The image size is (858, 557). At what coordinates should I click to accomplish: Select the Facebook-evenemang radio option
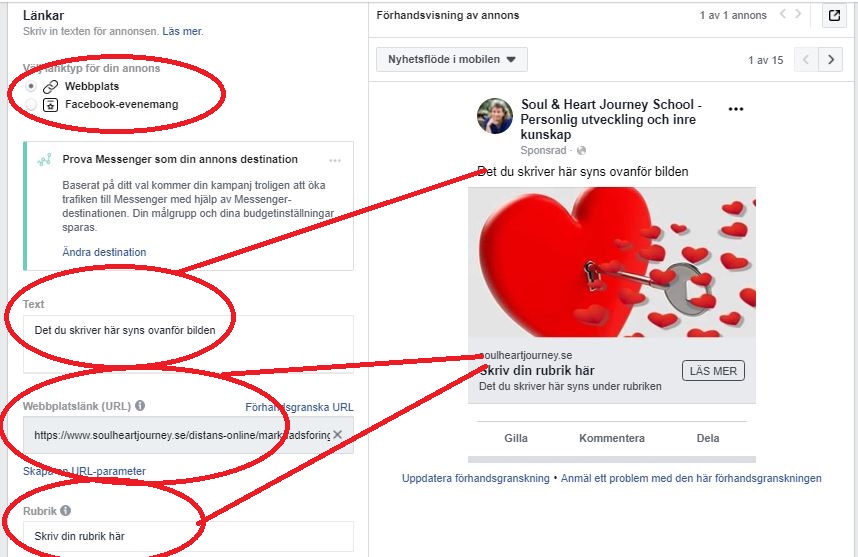click(31, 105)
